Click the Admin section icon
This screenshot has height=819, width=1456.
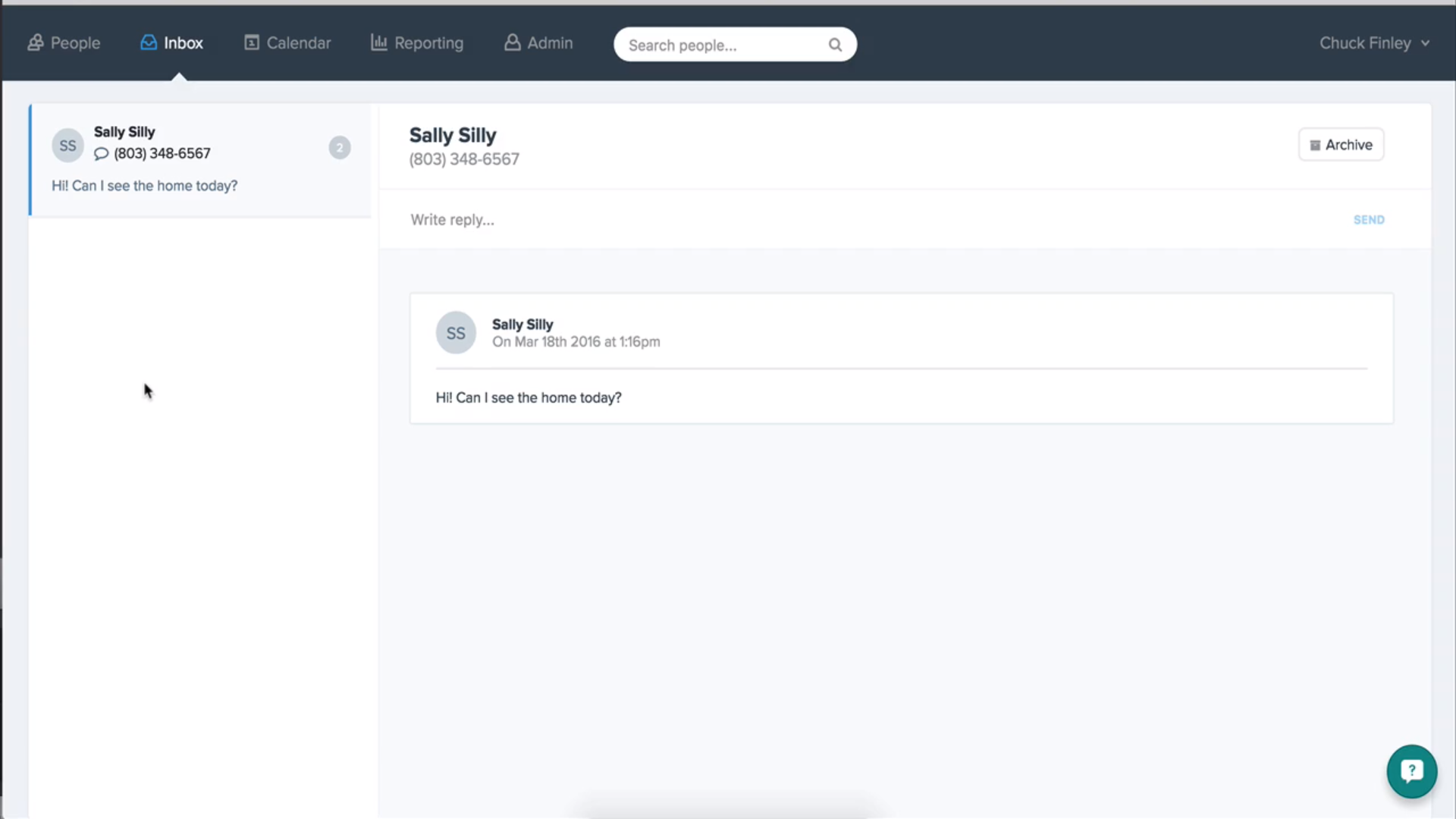click(511, 43)
